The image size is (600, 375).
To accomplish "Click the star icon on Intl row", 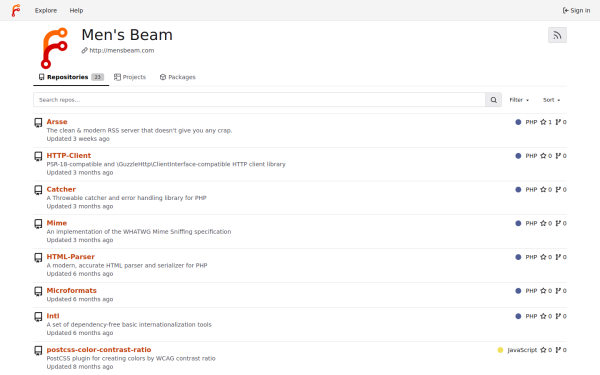I will (x=543, y=316).
